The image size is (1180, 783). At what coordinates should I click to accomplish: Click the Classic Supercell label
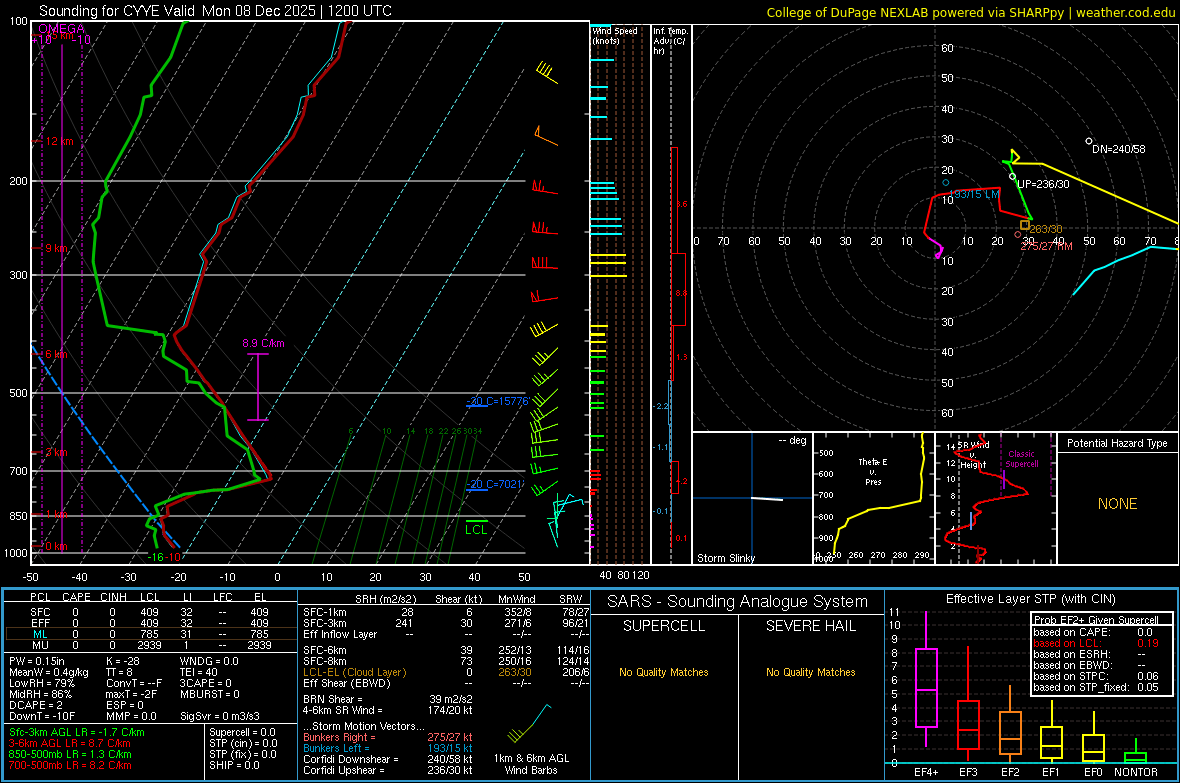(1021, 459)
